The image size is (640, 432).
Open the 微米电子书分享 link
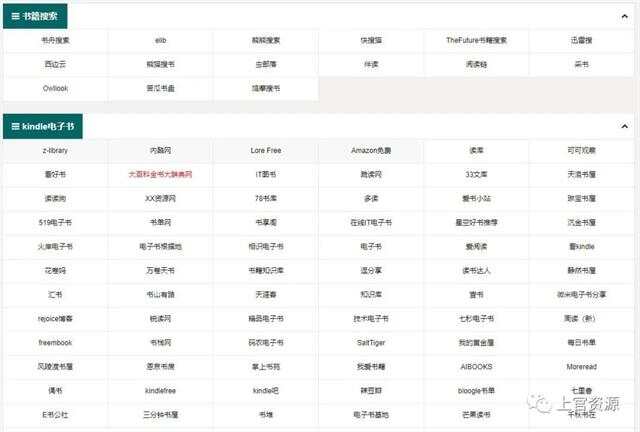[x=582, y=295]
